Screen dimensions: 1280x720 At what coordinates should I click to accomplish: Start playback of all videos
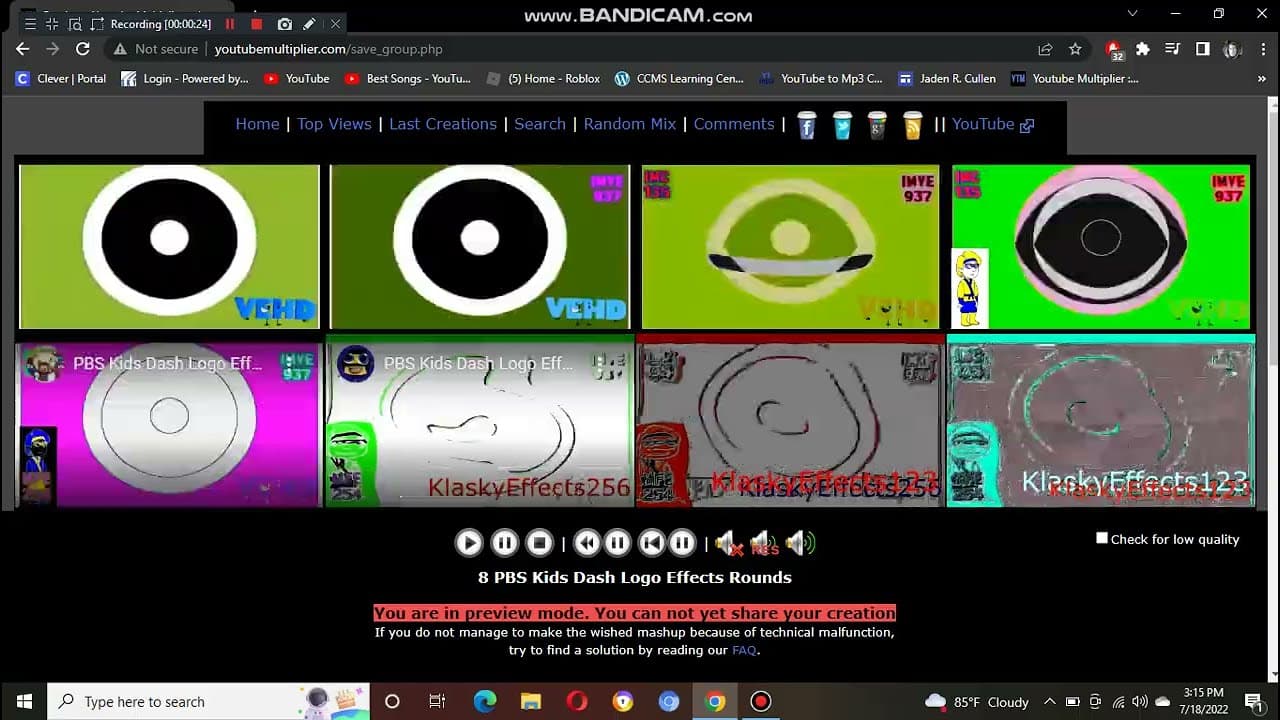[468, 543]
